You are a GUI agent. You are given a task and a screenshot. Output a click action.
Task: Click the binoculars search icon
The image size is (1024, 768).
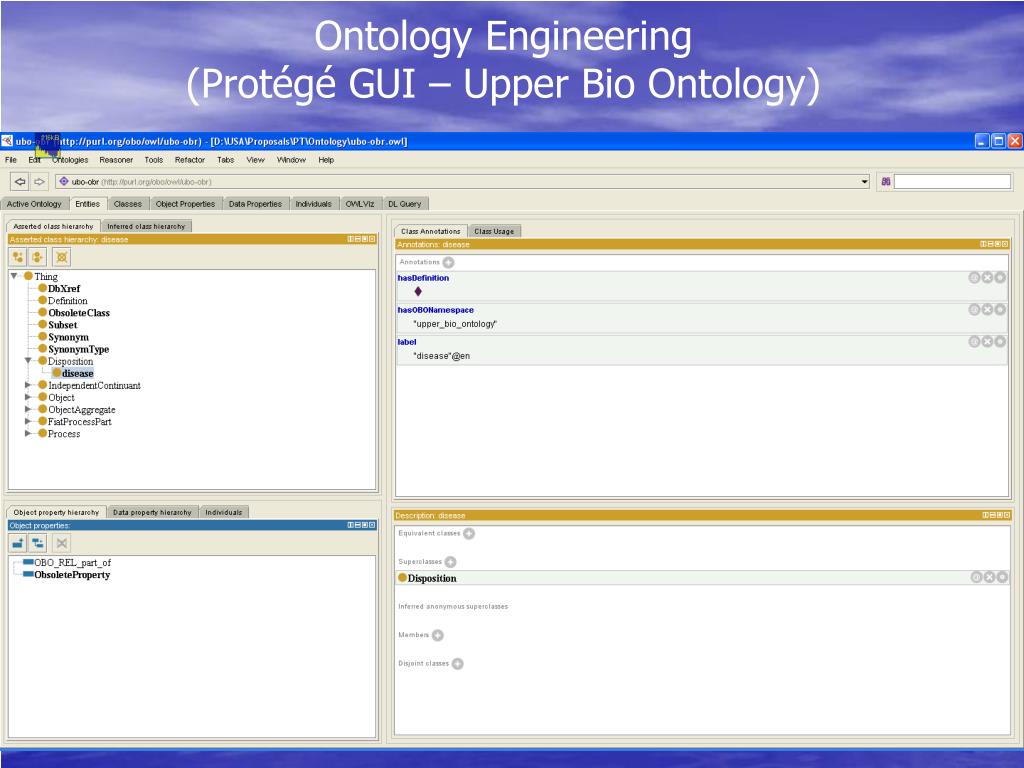[886, 182]
